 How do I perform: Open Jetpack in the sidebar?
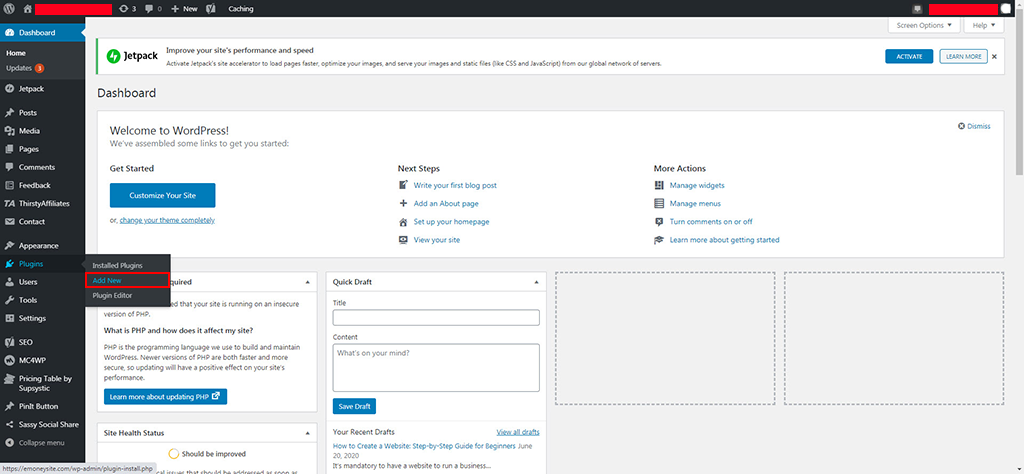pos(42,89)
